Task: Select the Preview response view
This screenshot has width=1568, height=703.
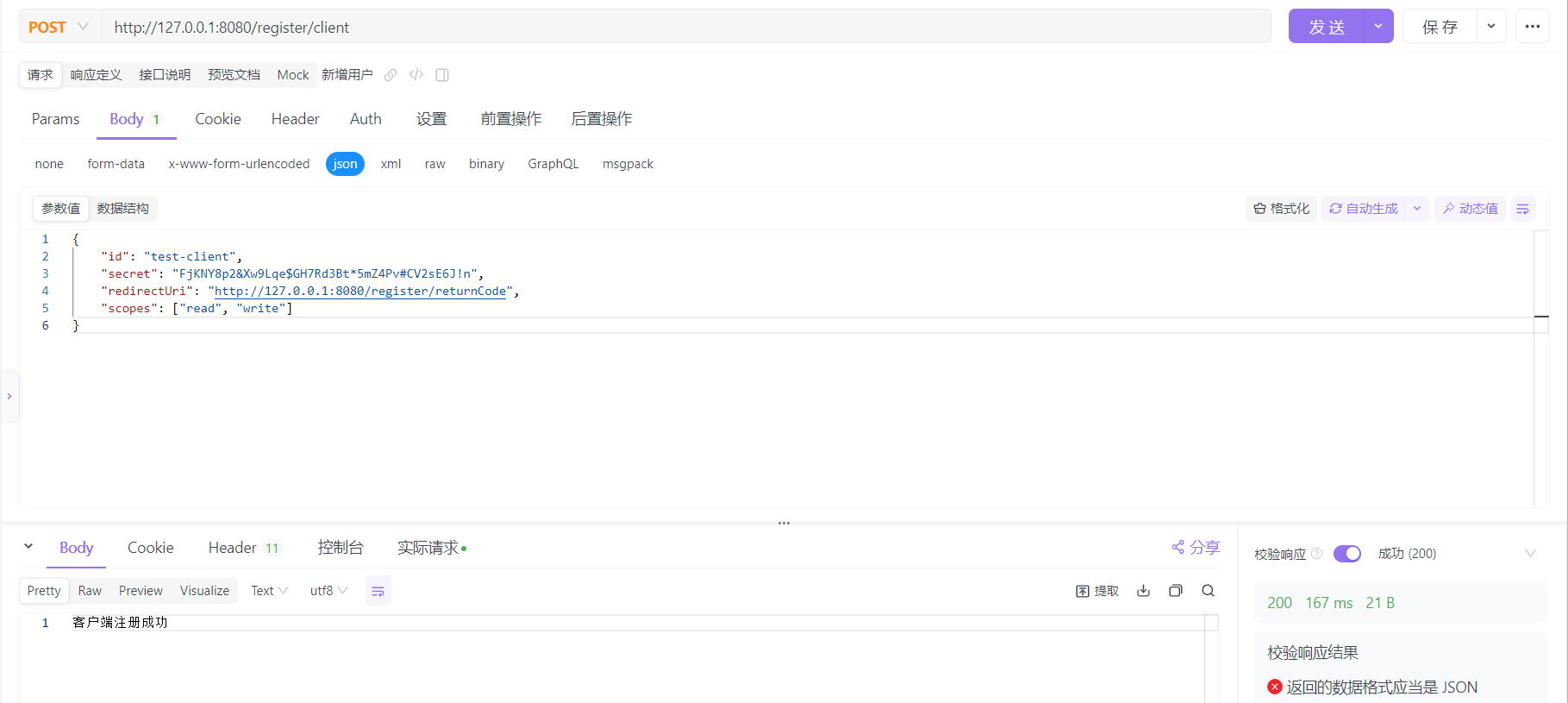Action: tap(141, 591)
